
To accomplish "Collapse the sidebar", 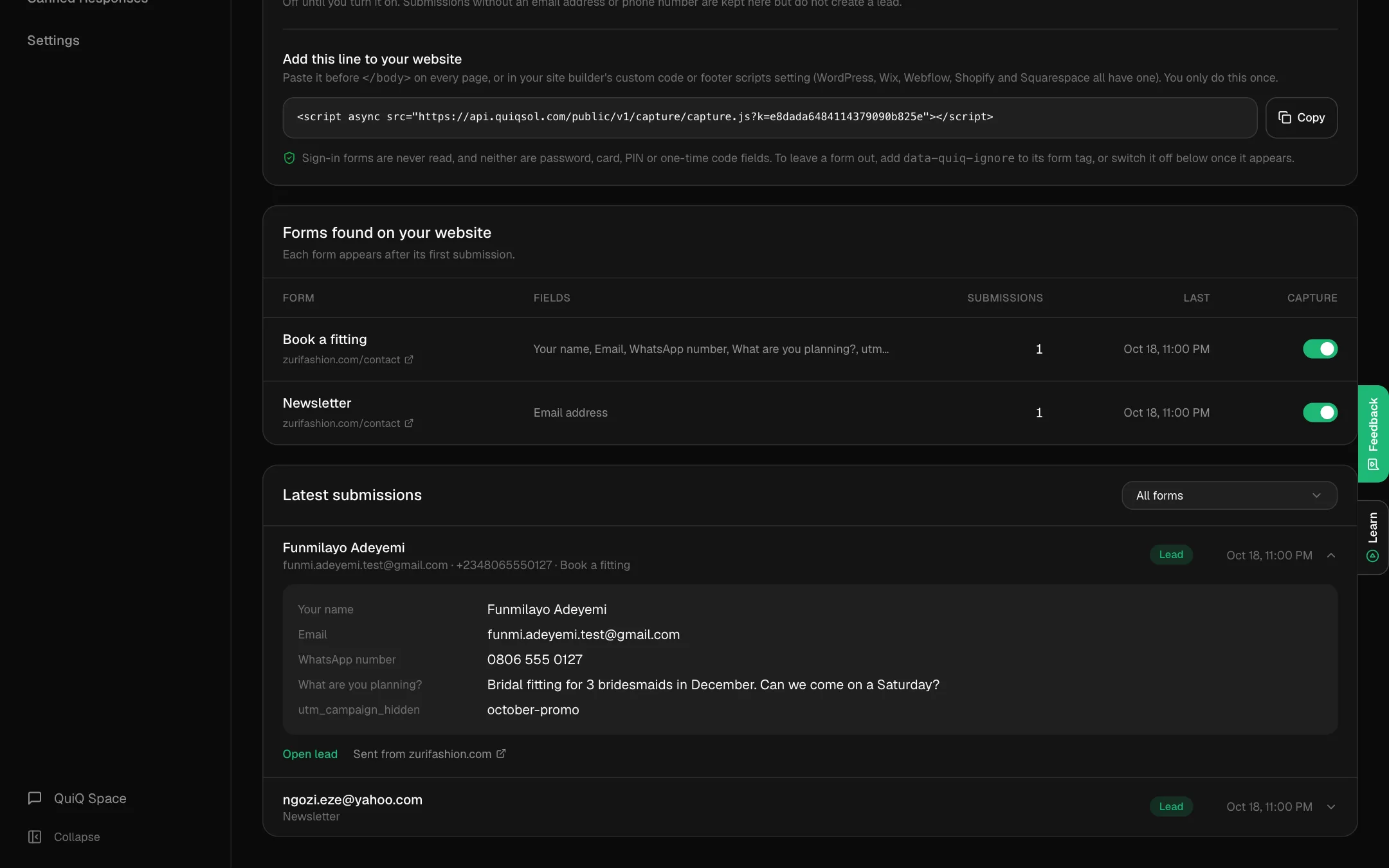I will tap(64, 836).
